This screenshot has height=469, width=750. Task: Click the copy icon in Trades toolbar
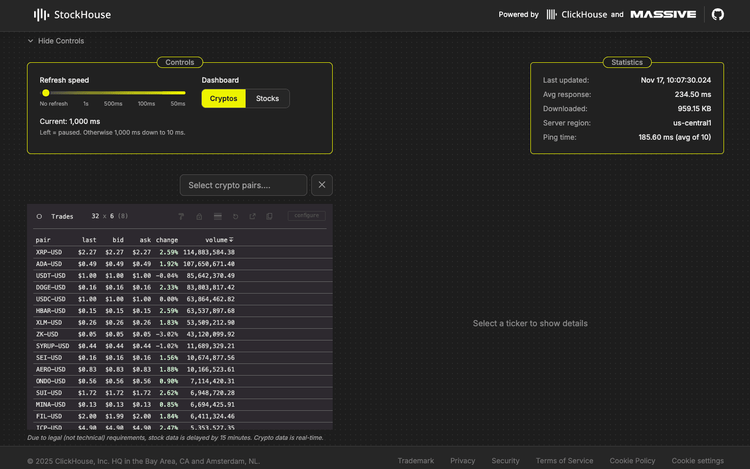[x=269, y=216]
